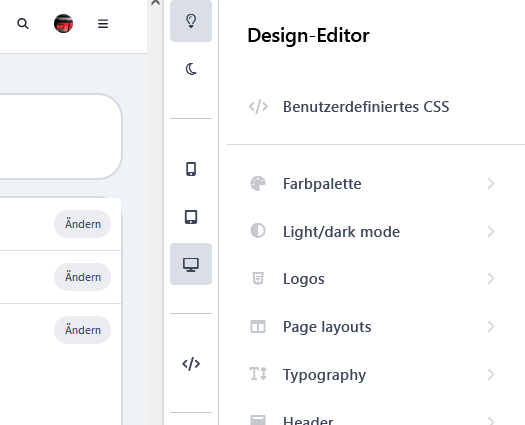Select the mobile phone preview icon
525x425 pixels.
tap(191, 169)
